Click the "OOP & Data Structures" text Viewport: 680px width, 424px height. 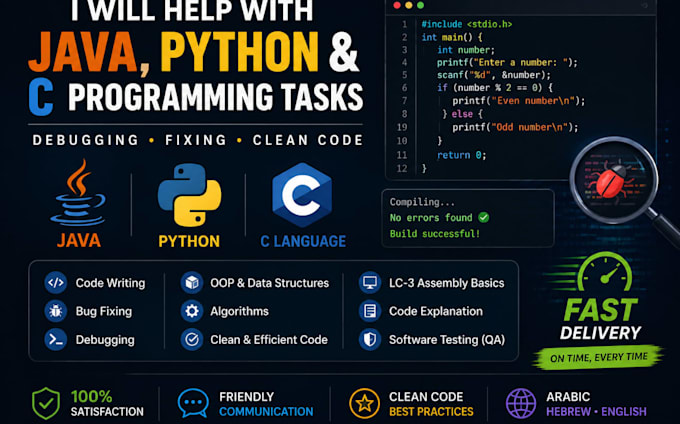click(269, 283)
